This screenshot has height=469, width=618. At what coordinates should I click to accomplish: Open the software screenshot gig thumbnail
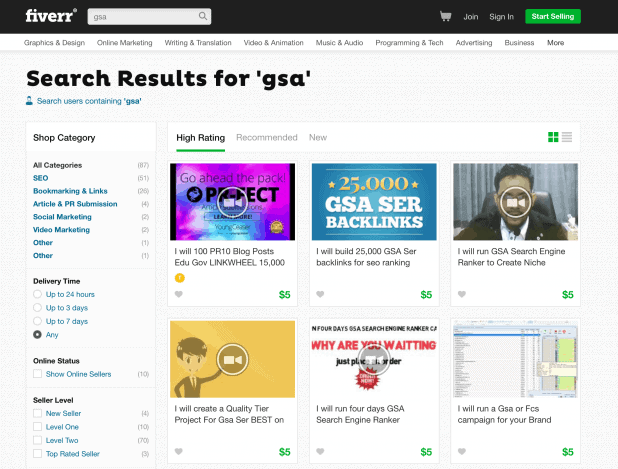516,359
